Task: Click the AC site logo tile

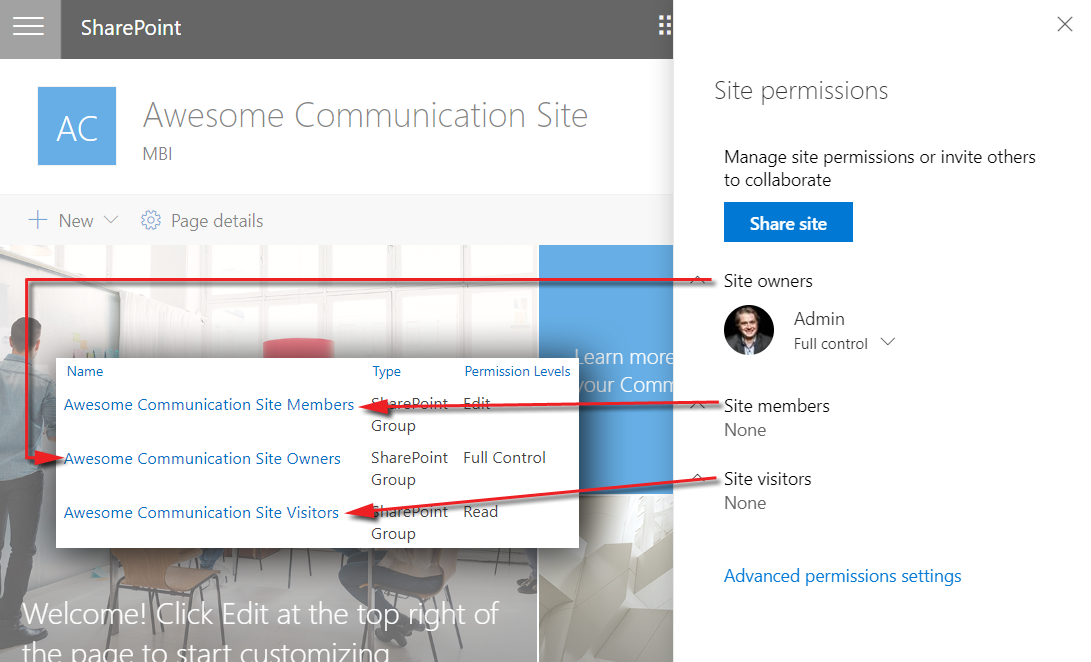Action: coord(77,126)
